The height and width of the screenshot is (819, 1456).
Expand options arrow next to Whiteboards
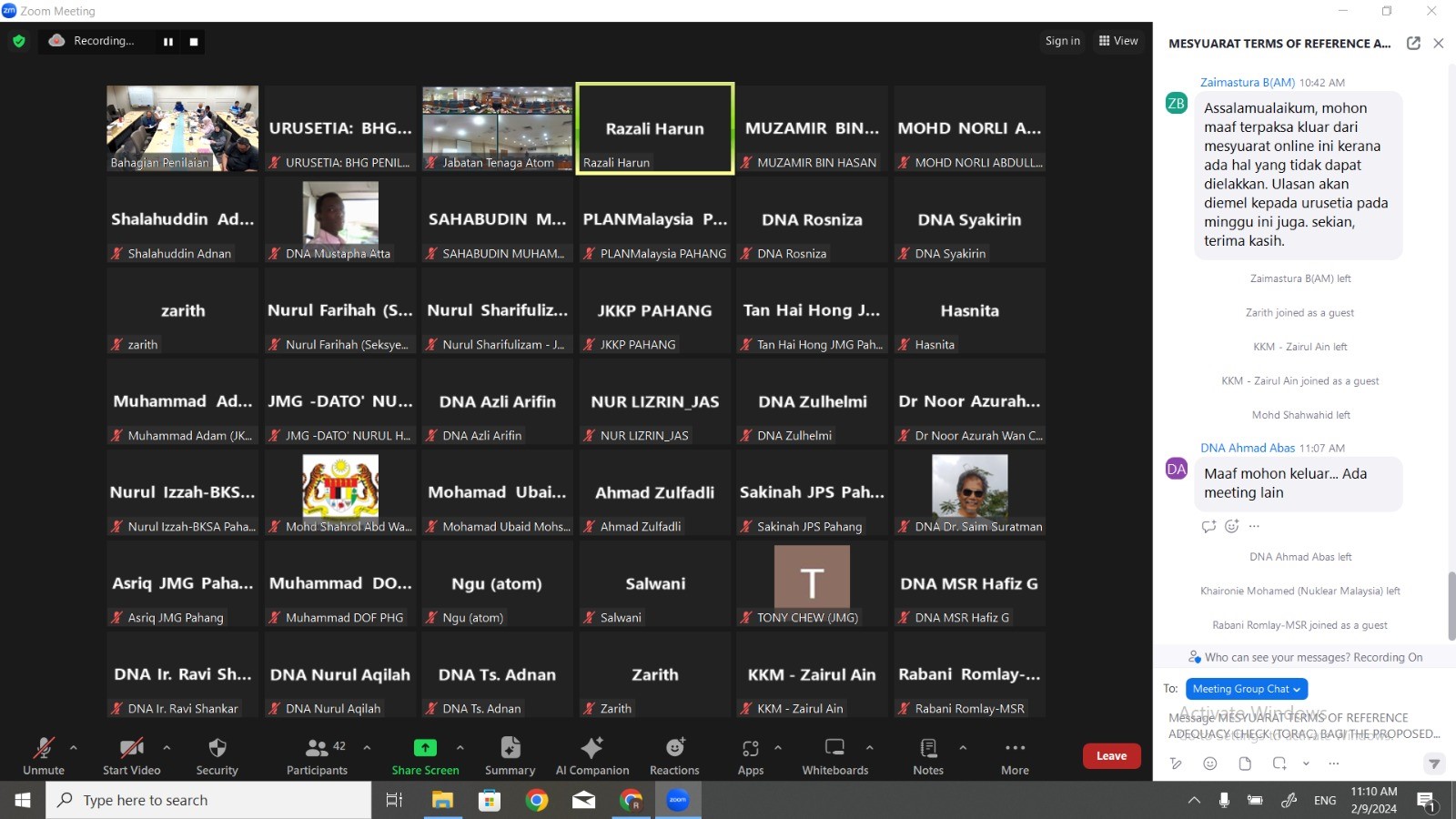(870, 748)
